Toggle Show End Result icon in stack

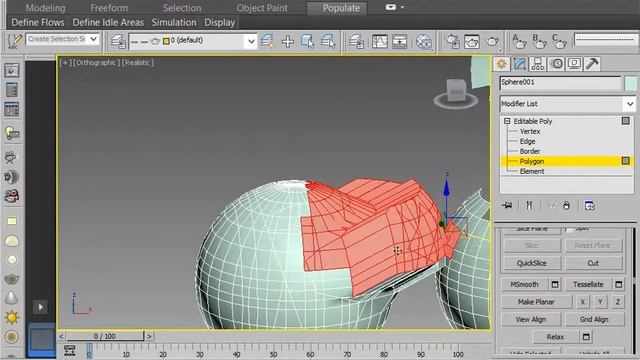coord(529,205)
